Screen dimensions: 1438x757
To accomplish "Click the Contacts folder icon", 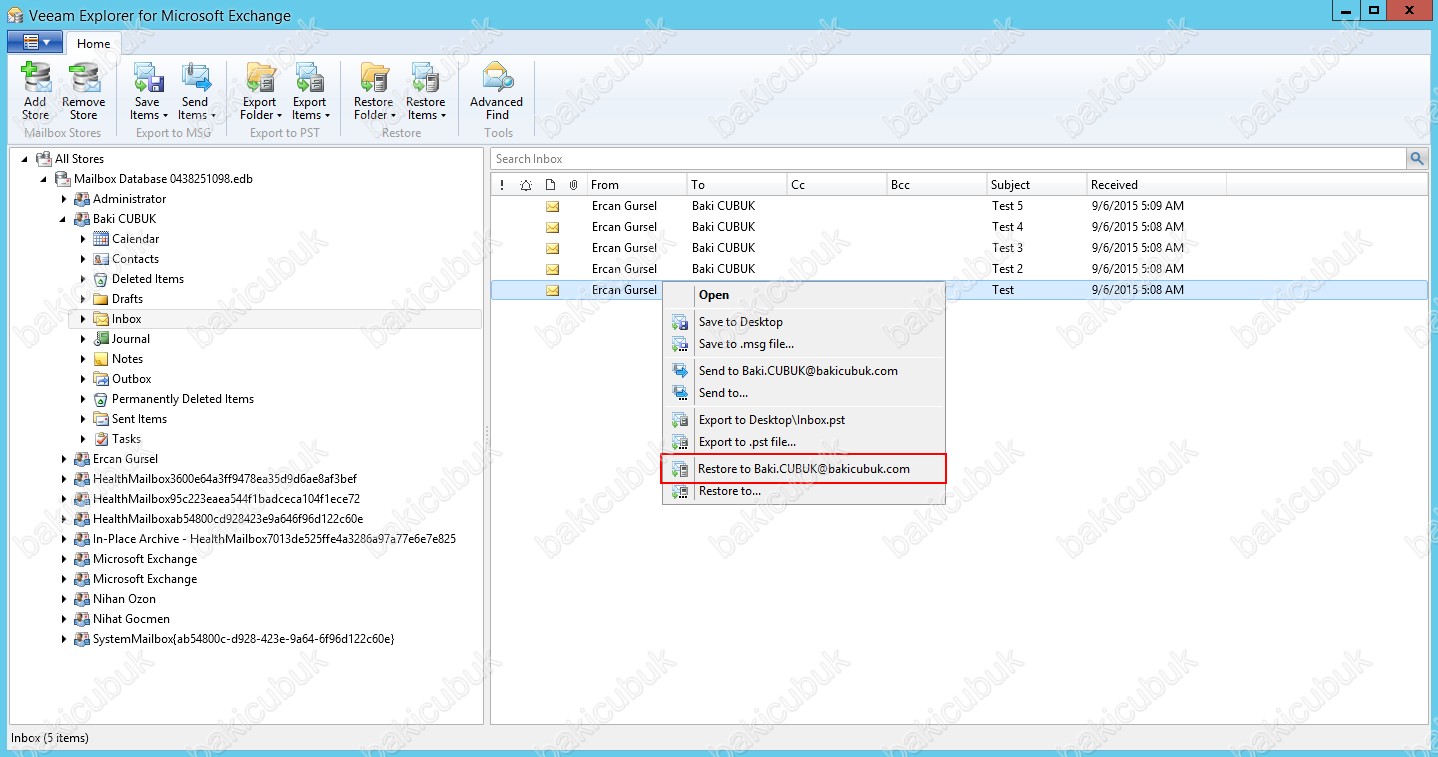I will coord(100,259).
